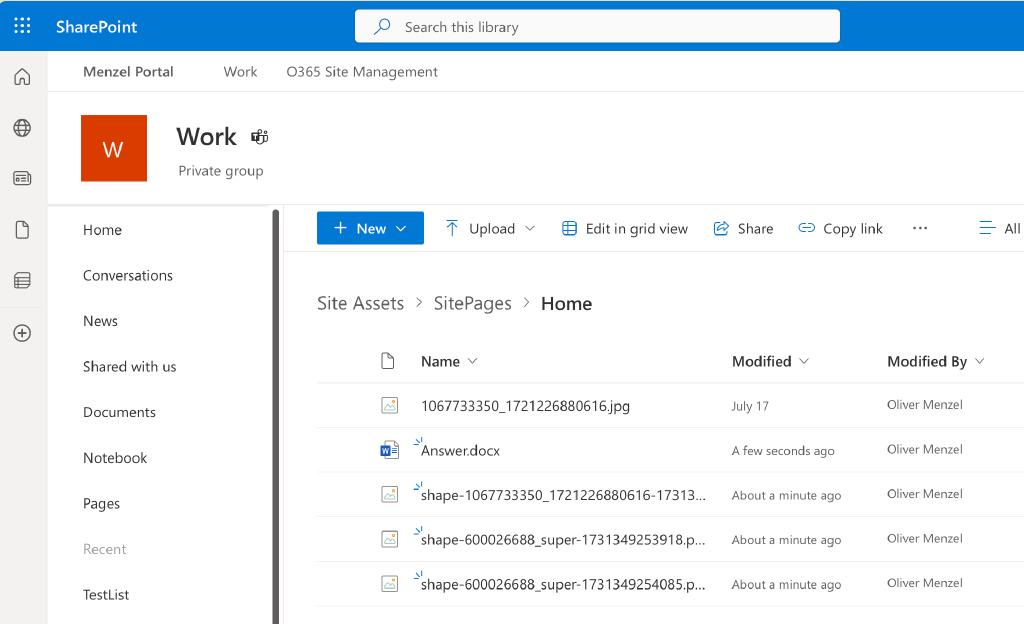This screenshot has height=624, width=1024.
Task: Click the Share button
Action: [x=743, y=228]
